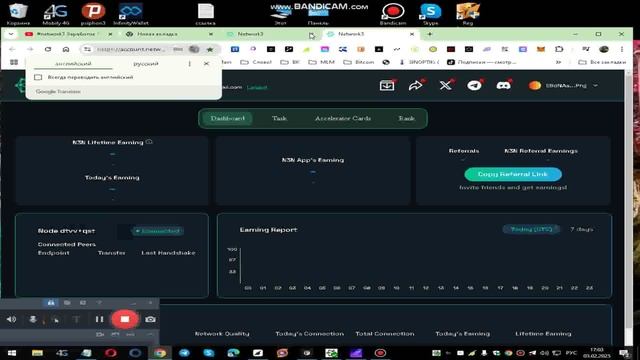Open the extensions puzzle icon

click(x=559, y=49)
